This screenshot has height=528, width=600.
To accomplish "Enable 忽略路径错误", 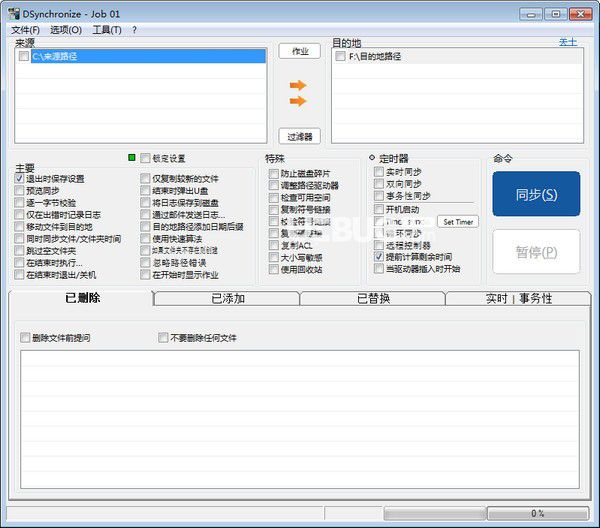I will pos(145,262).
